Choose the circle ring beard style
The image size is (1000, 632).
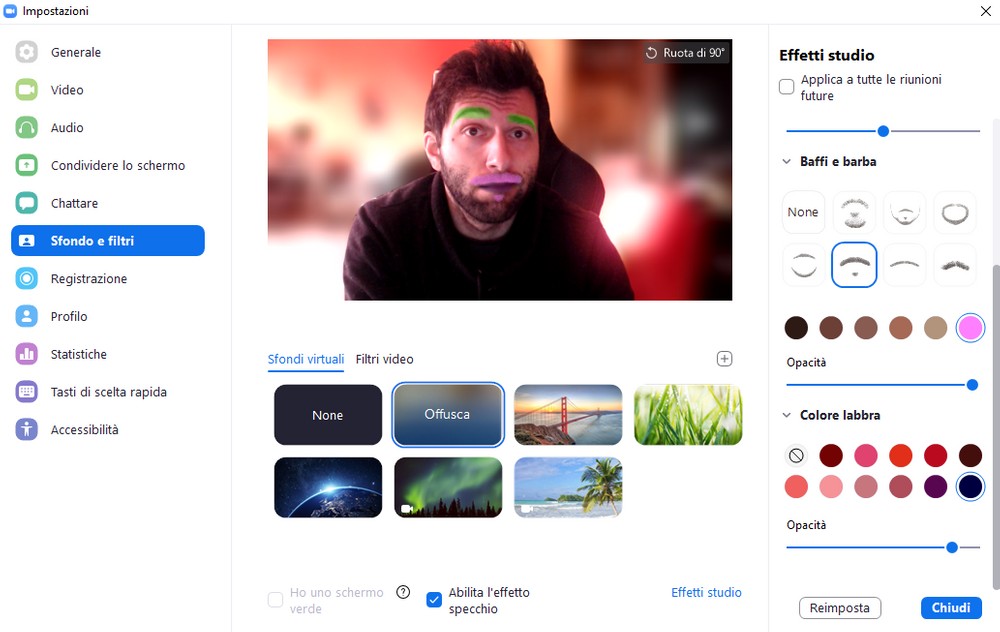click(955, 212)
